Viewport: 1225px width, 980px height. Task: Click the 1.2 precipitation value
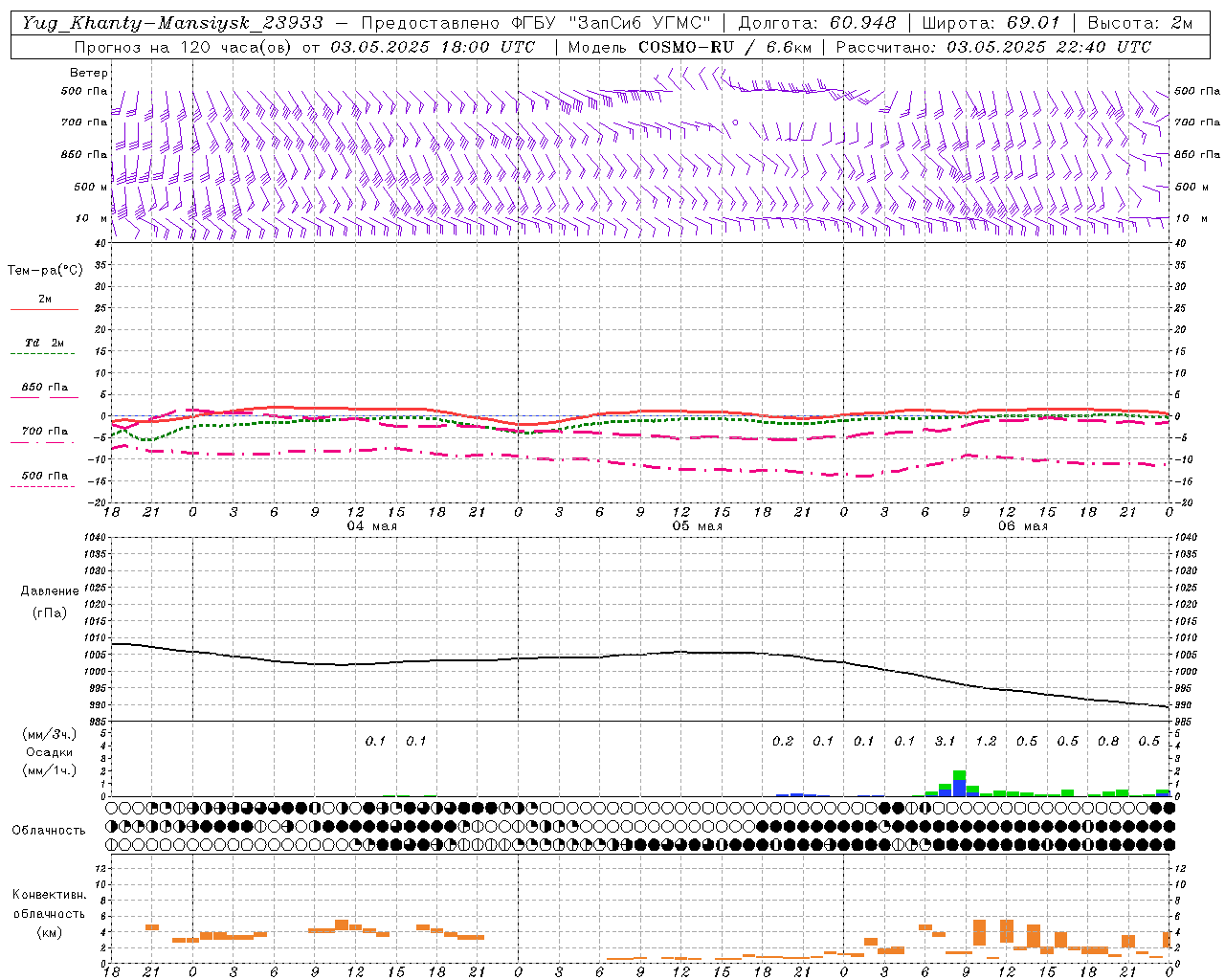987,742
